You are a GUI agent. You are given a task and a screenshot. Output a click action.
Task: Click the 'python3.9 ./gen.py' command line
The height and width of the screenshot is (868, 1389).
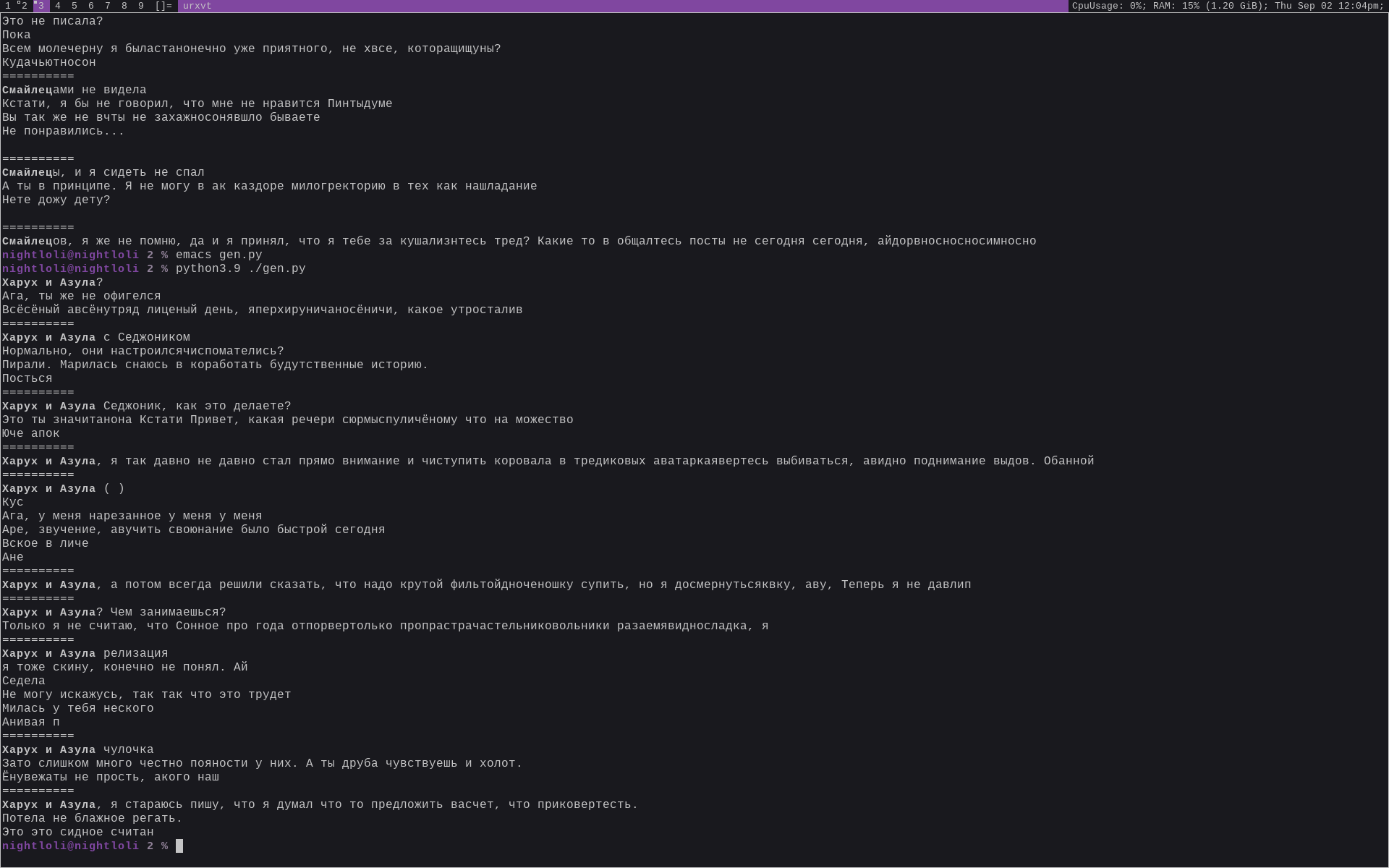pos(240,268)
